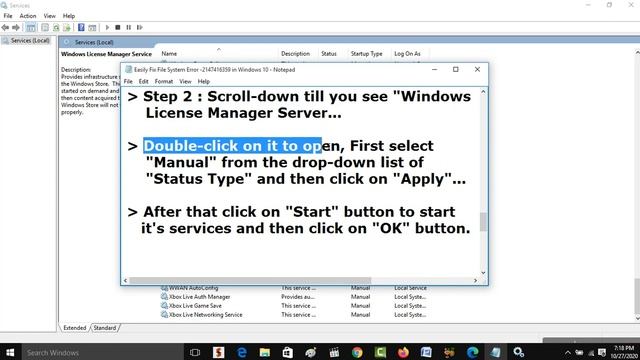Open Microsoft Store from the taskbar
This screenshot has height=360, width=640.
(x=288, y=352)
